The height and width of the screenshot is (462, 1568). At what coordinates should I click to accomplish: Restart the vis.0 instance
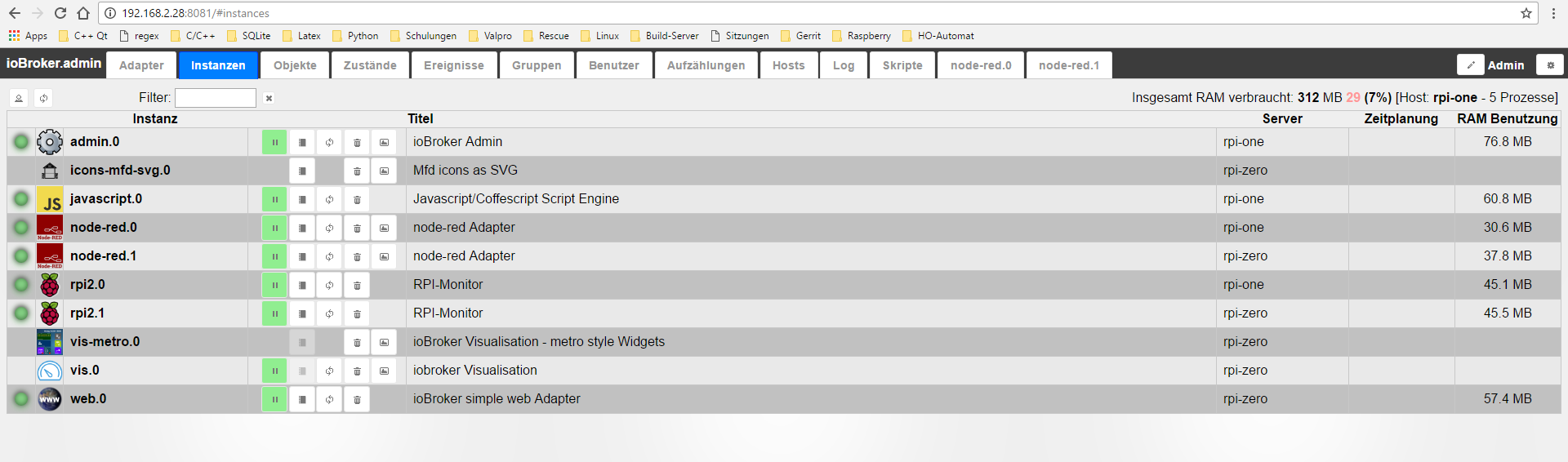329,371
